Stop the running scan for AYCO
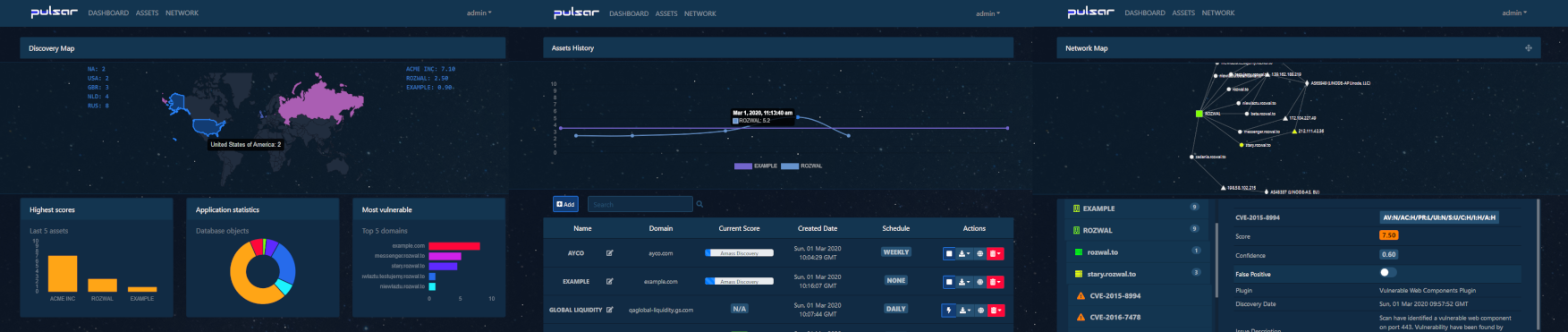This screenshot has height=332, width=1568. pyautogui.click(x=949, y=253)
